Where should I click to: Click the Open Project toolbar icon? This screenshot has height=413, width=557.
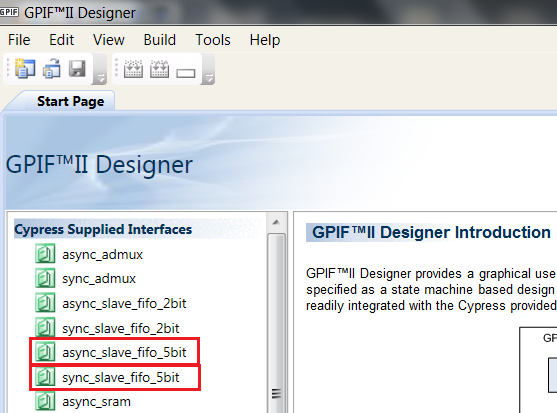click(52, 68)
